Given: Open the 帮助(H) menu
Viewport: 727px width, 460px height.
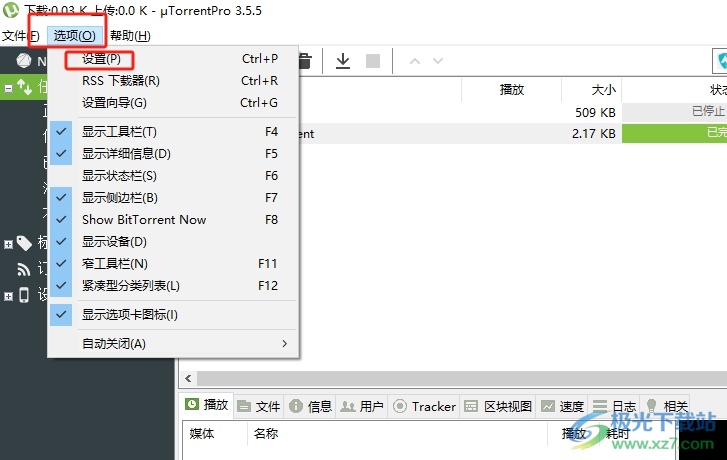Looking at the screenshot, I should [x=130, y=36].
